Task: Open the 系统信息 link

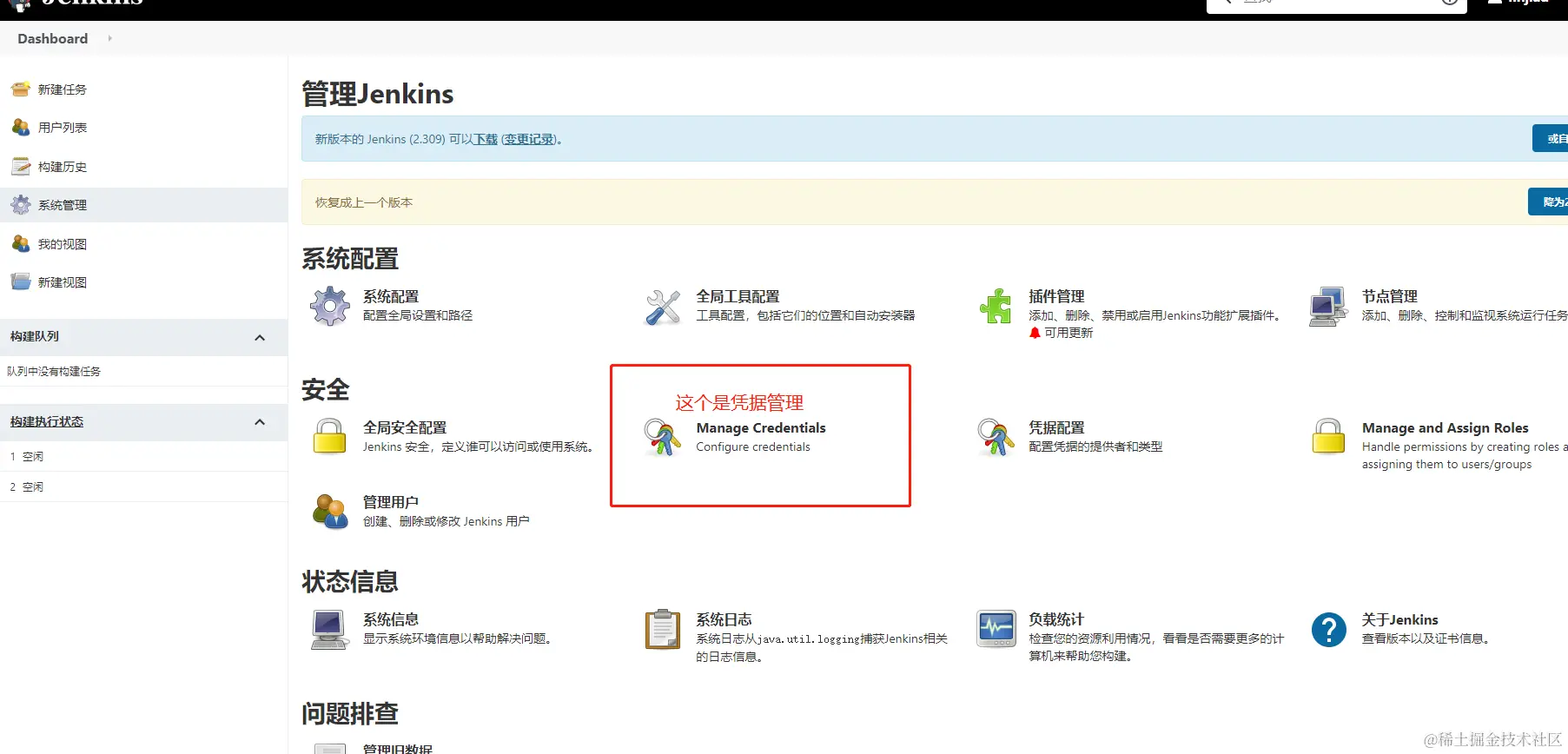Action: tap(391, 619)
